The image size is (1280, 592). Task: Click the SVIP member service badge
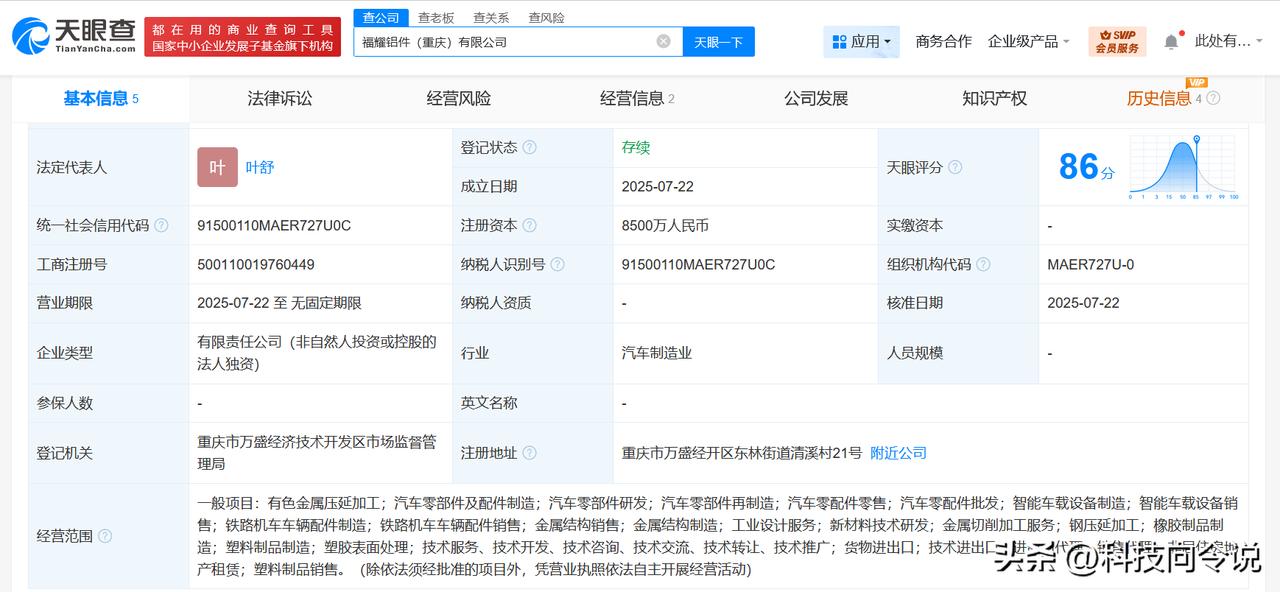1117,41
